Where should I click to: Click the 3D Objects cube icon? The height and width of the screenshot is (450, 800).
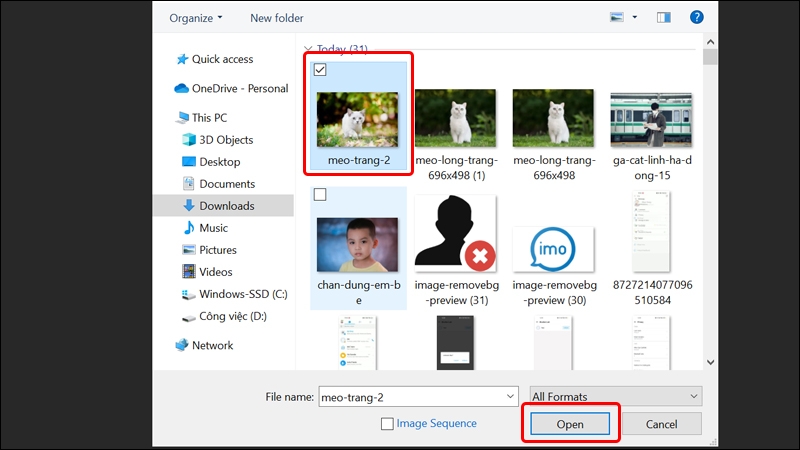[189, 139]
